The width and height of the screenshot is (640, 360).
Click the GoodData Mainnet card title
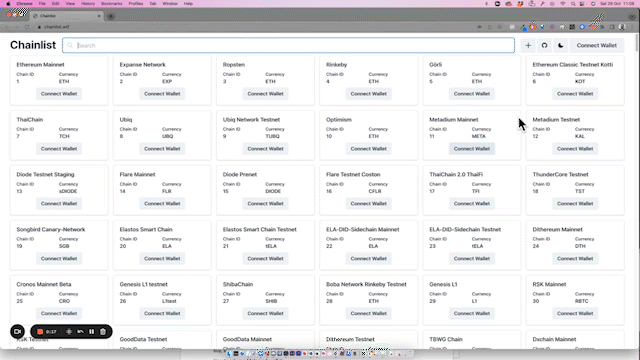tap(247, 339)
